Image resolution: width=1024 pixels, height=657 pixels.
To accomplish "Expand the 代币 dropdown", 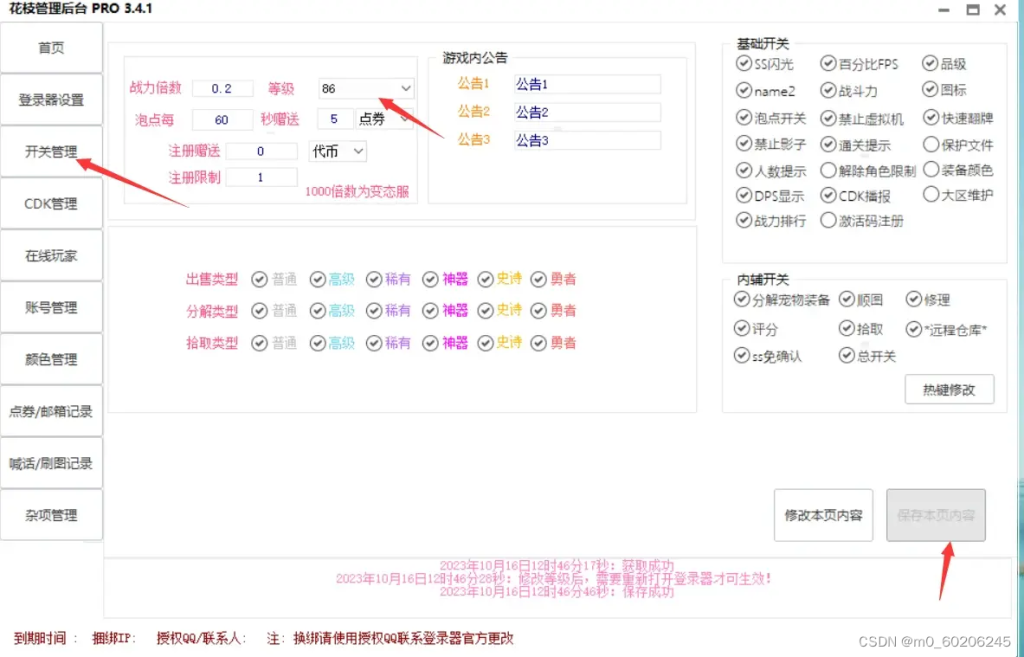I will click(x=338, y=151).
